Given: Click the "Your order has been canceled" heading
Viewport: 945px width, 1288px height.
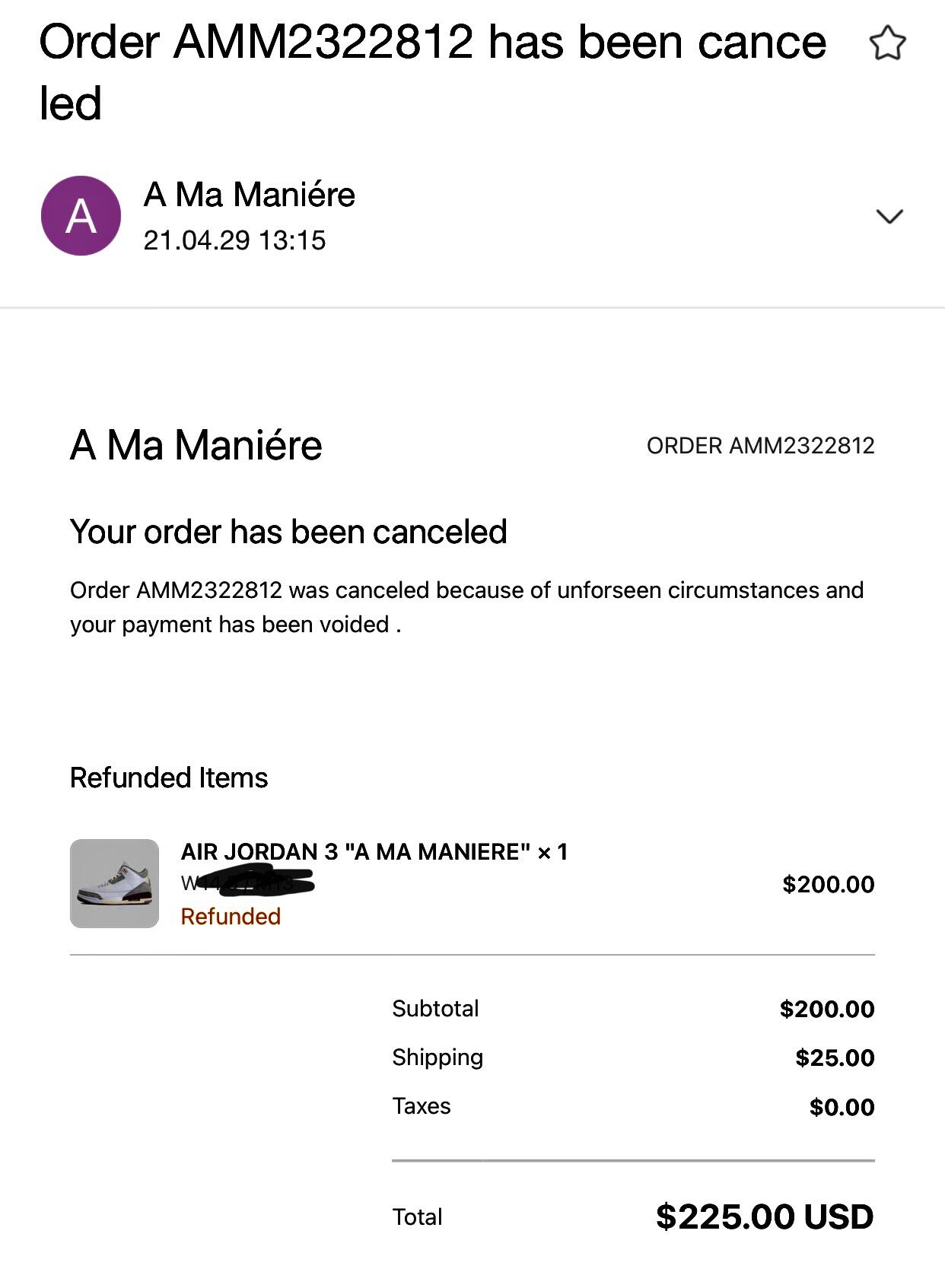Looking at the screenshot, I should click(288, 532).
